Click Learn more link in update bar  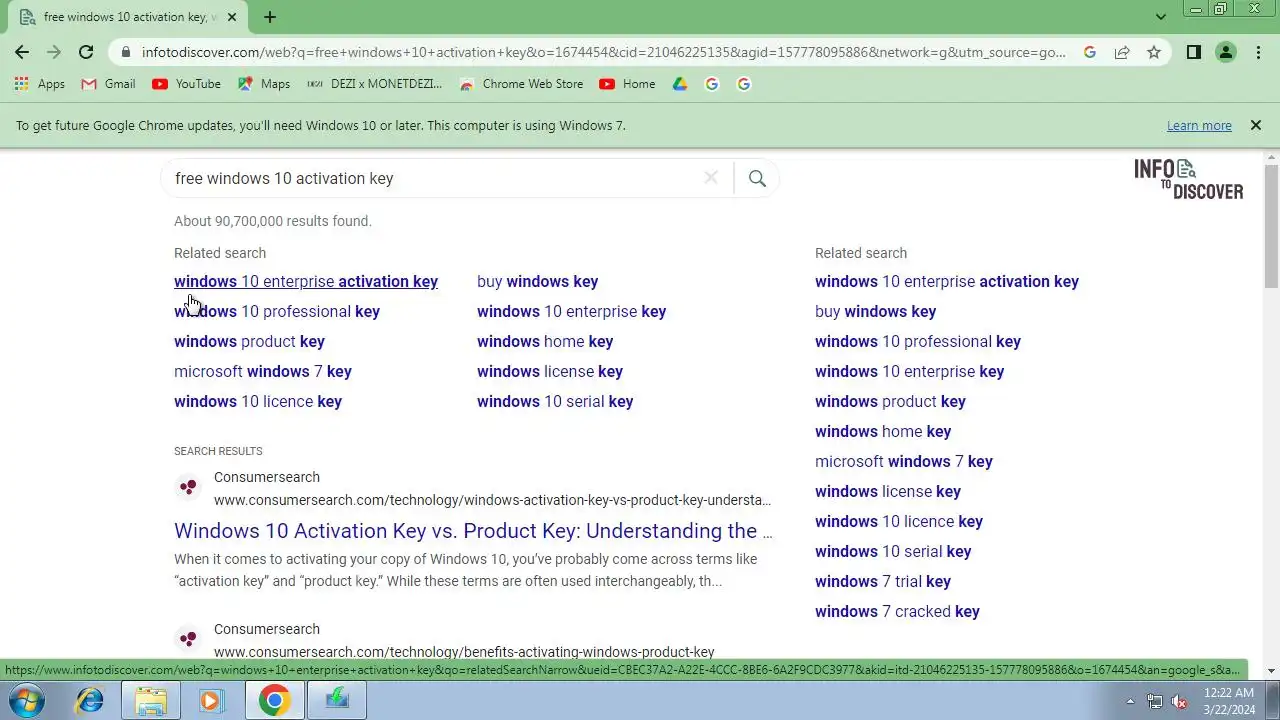coord(1199,126)
